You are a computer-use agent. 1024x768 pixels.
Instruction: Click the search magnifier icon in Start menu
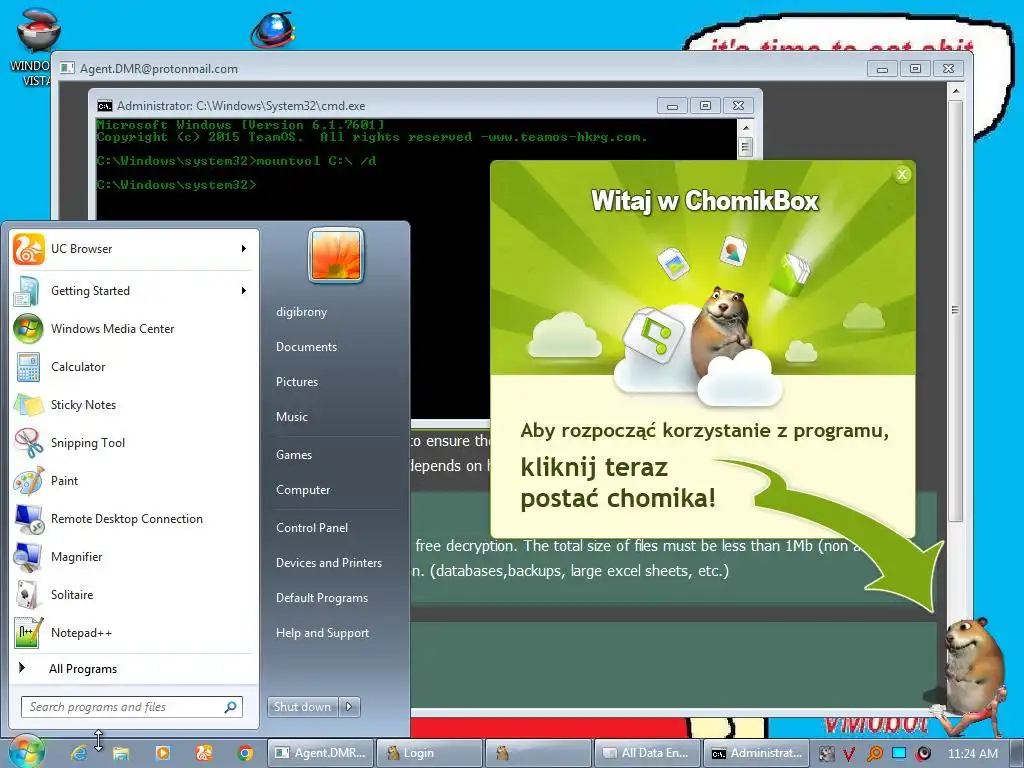click(231, 707)
